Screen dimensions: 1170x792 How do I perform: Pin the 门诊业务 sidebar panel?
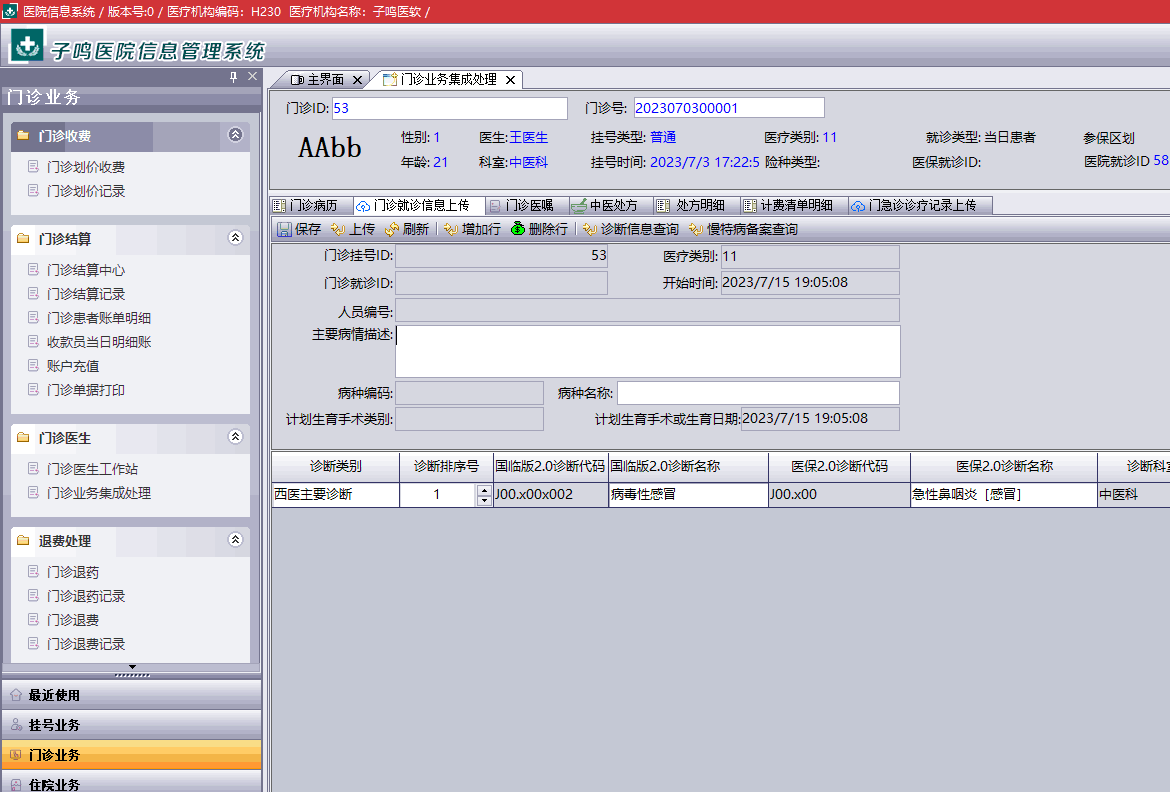234,77
